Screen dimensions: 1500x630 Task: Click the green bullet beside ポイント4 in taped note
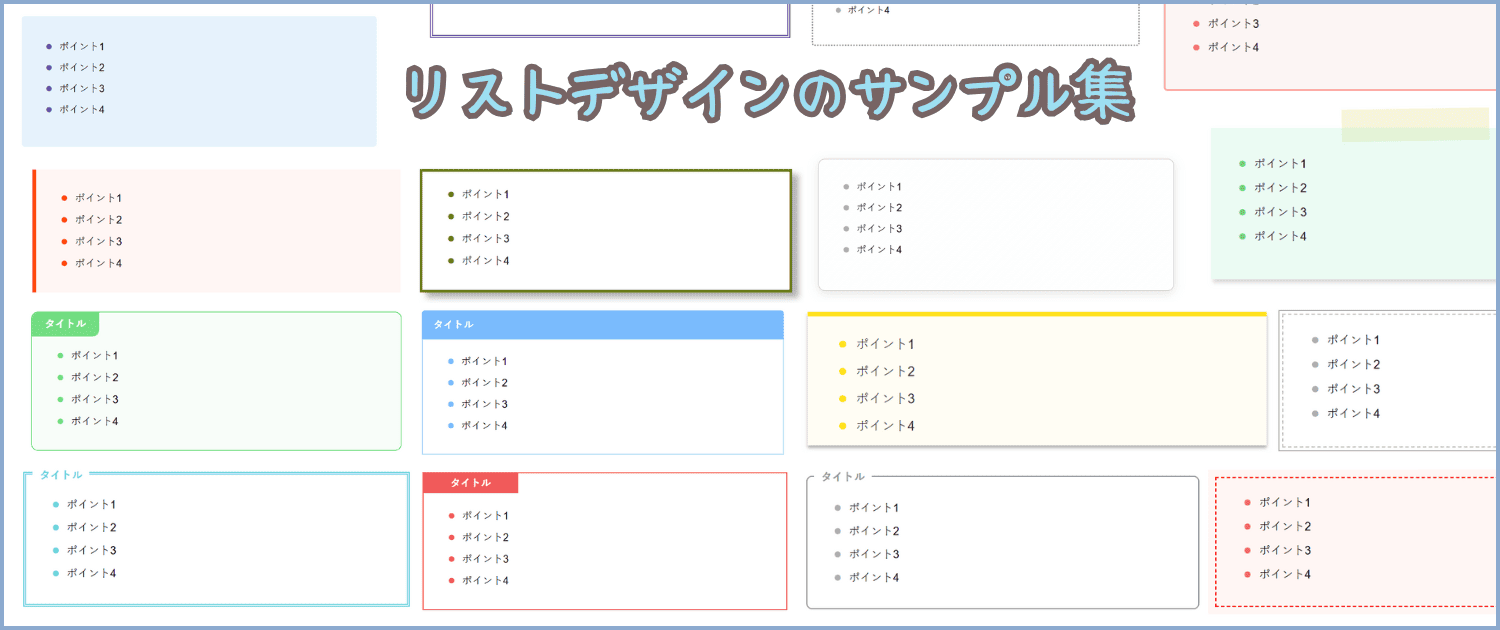tap(1242, 236)
